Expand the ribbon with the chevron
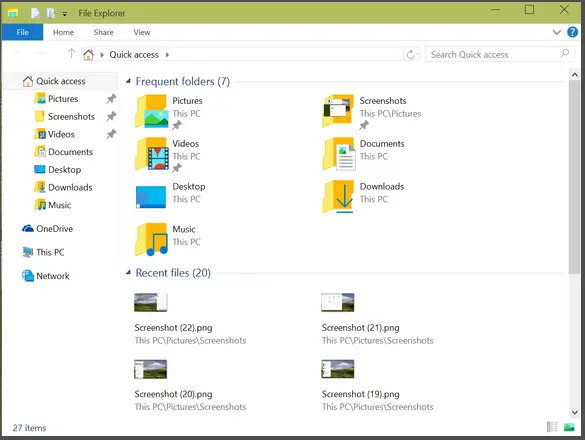585x440 pixels. [557, 32]
